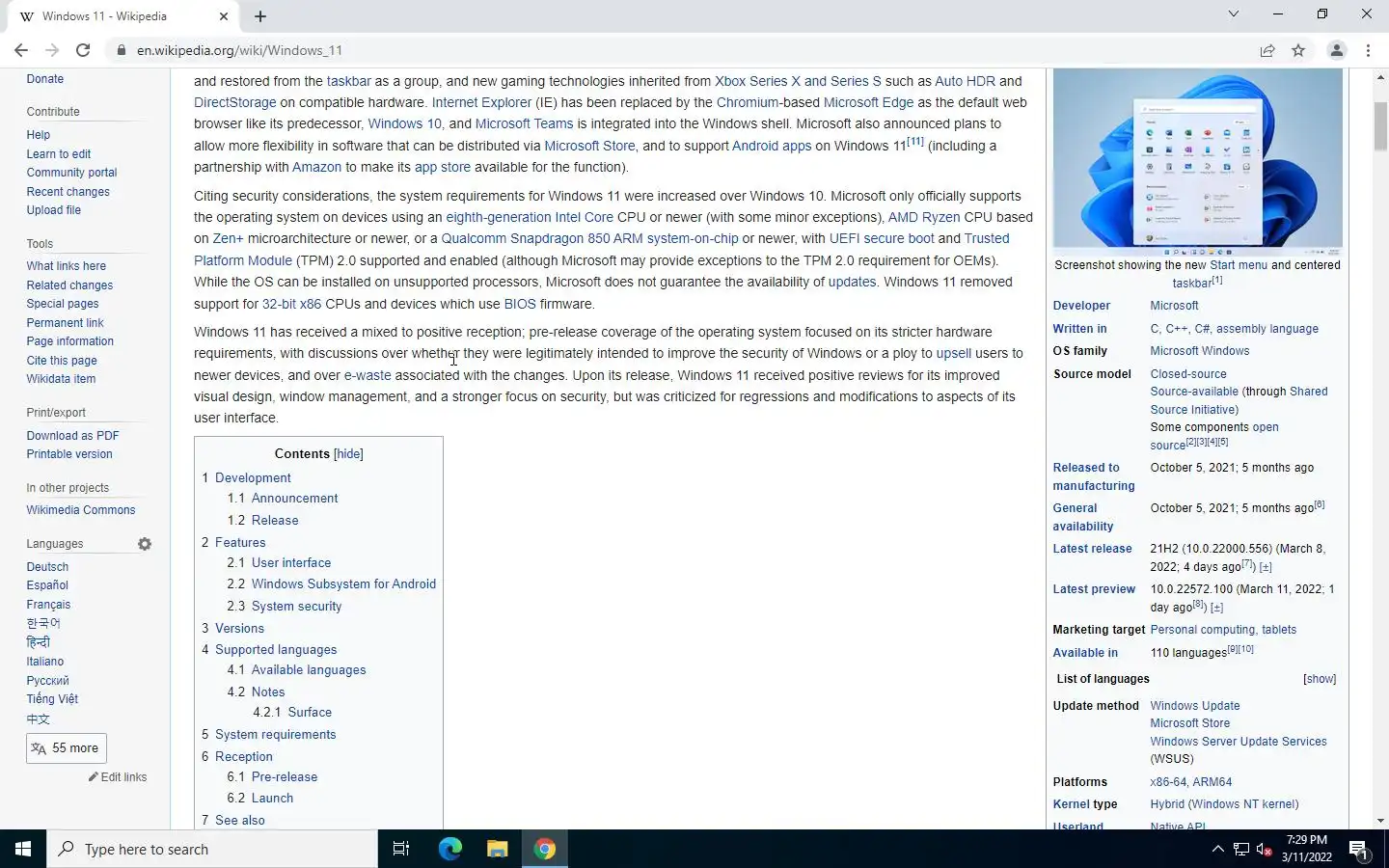Open the notification center icon
The width and height of the screenshot is (1389, 868).
(1359, 850)
